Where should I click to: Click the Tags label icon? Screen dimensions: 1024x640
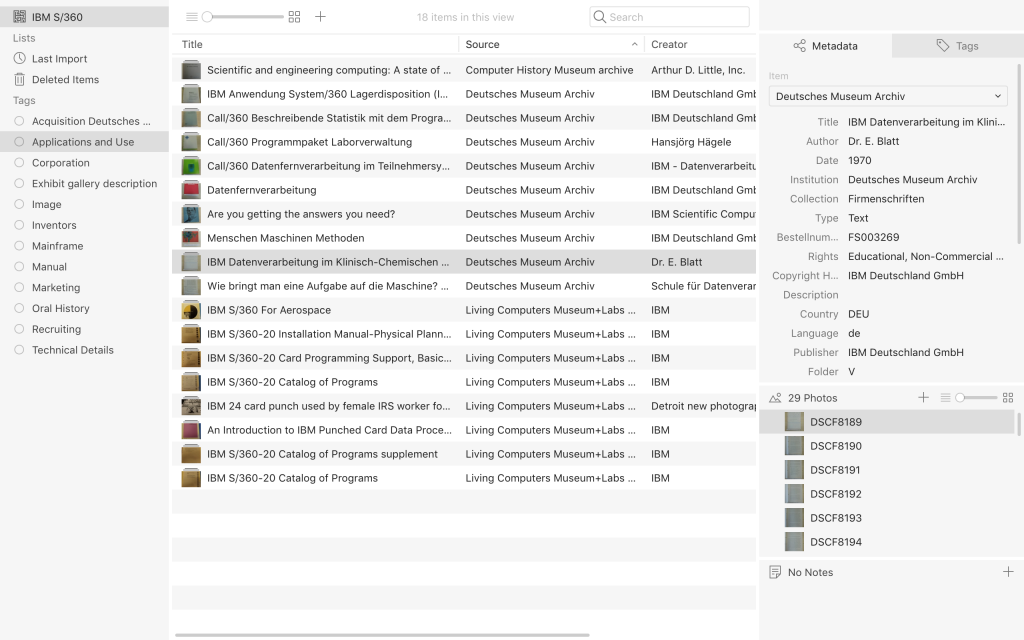[942, 46]
